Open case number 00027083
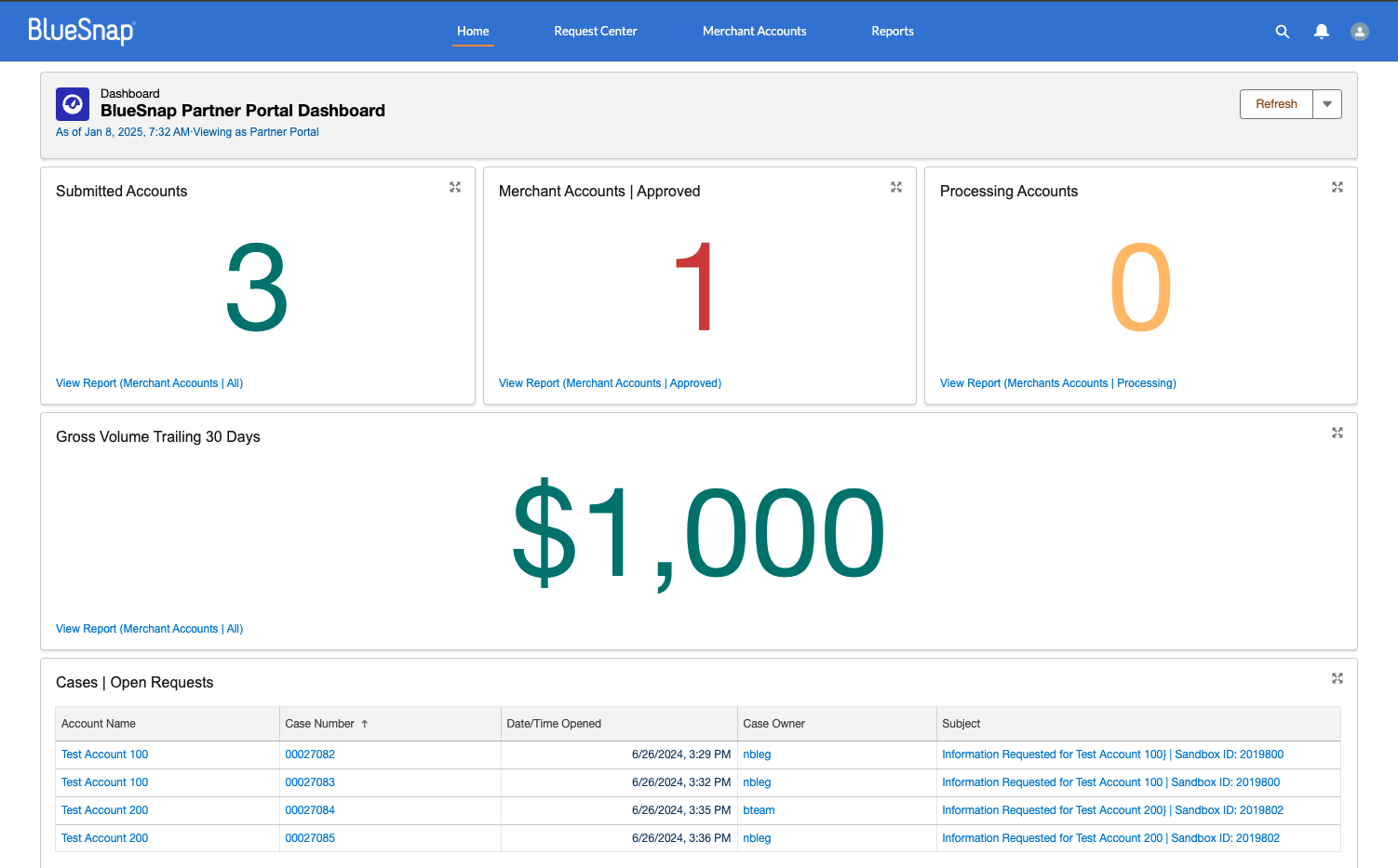This screenshot has height=868, width=1398. click(x=310, y=782)
